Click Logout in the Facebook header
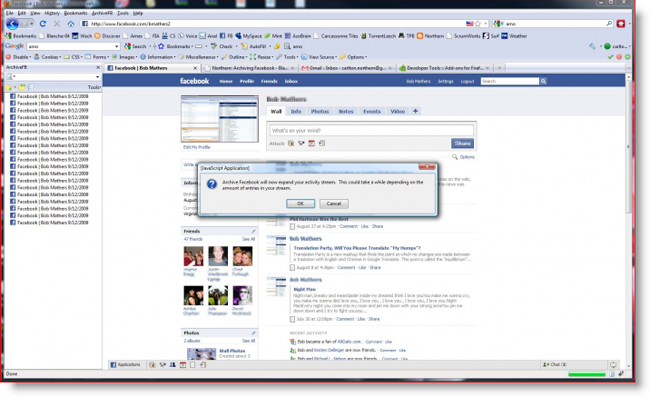 tap(467, 81)
